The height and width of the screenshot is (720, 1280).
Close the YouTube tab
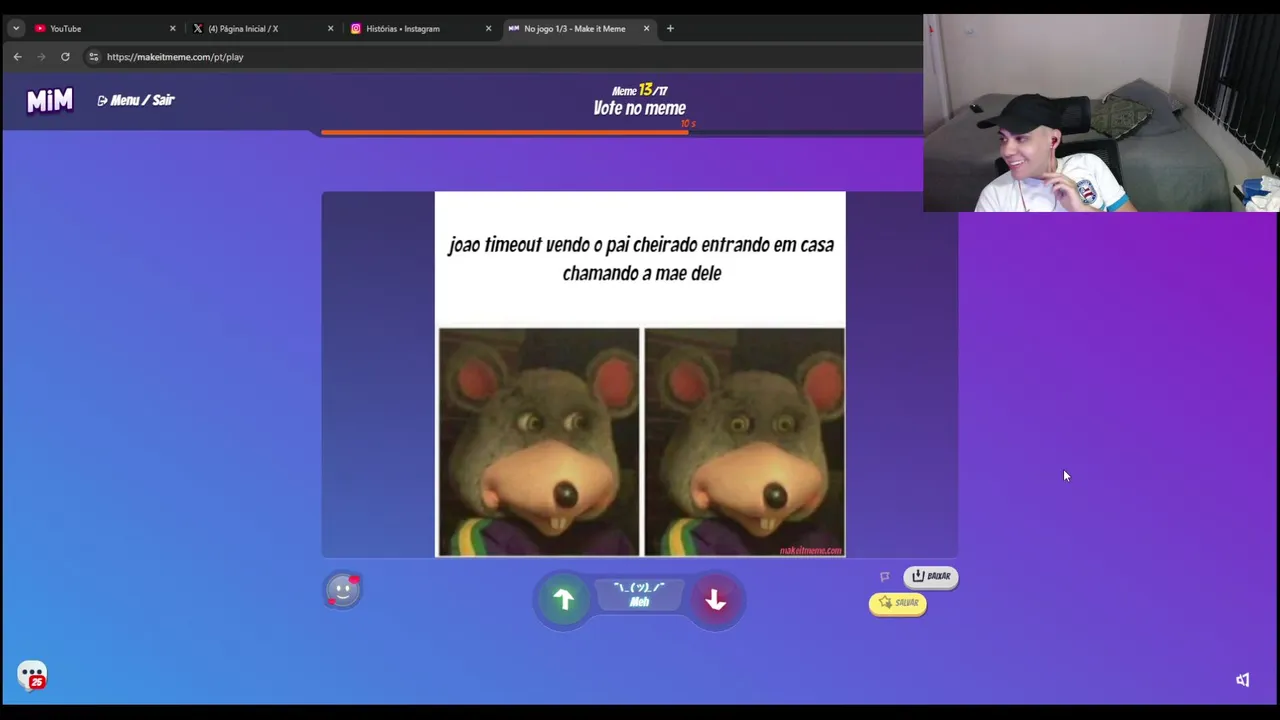[172, 28]
